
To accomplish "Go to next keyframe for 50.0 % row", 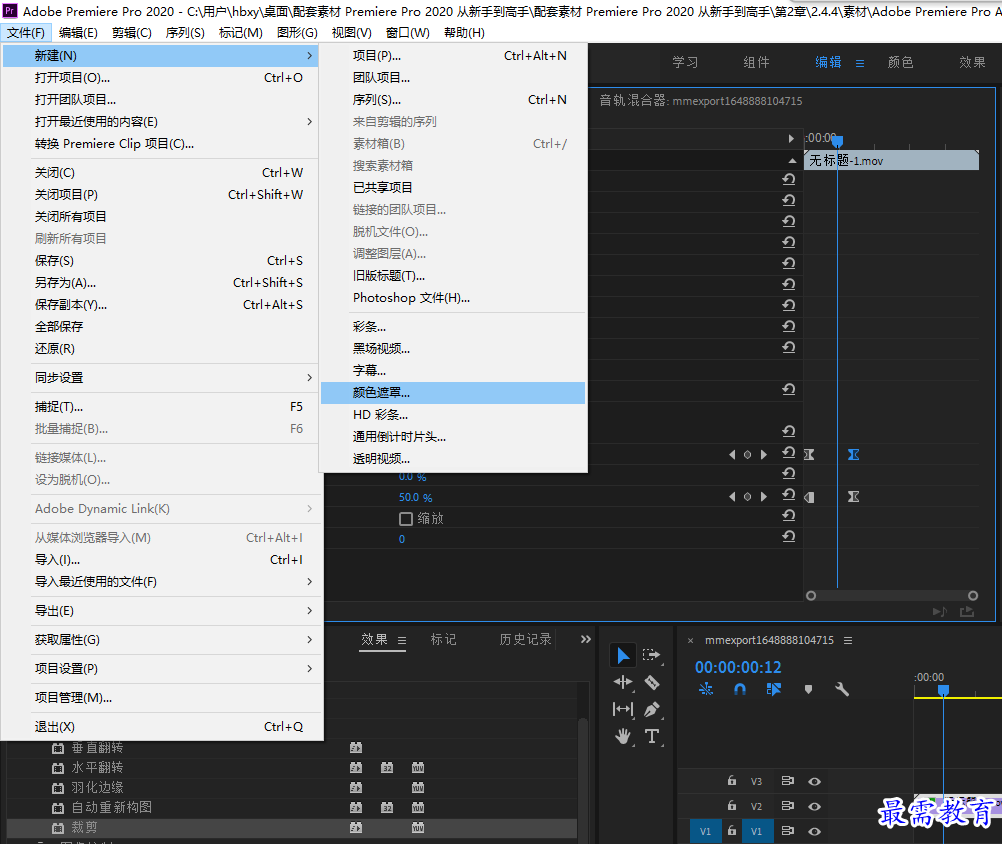I will click(x=764, y=496).
